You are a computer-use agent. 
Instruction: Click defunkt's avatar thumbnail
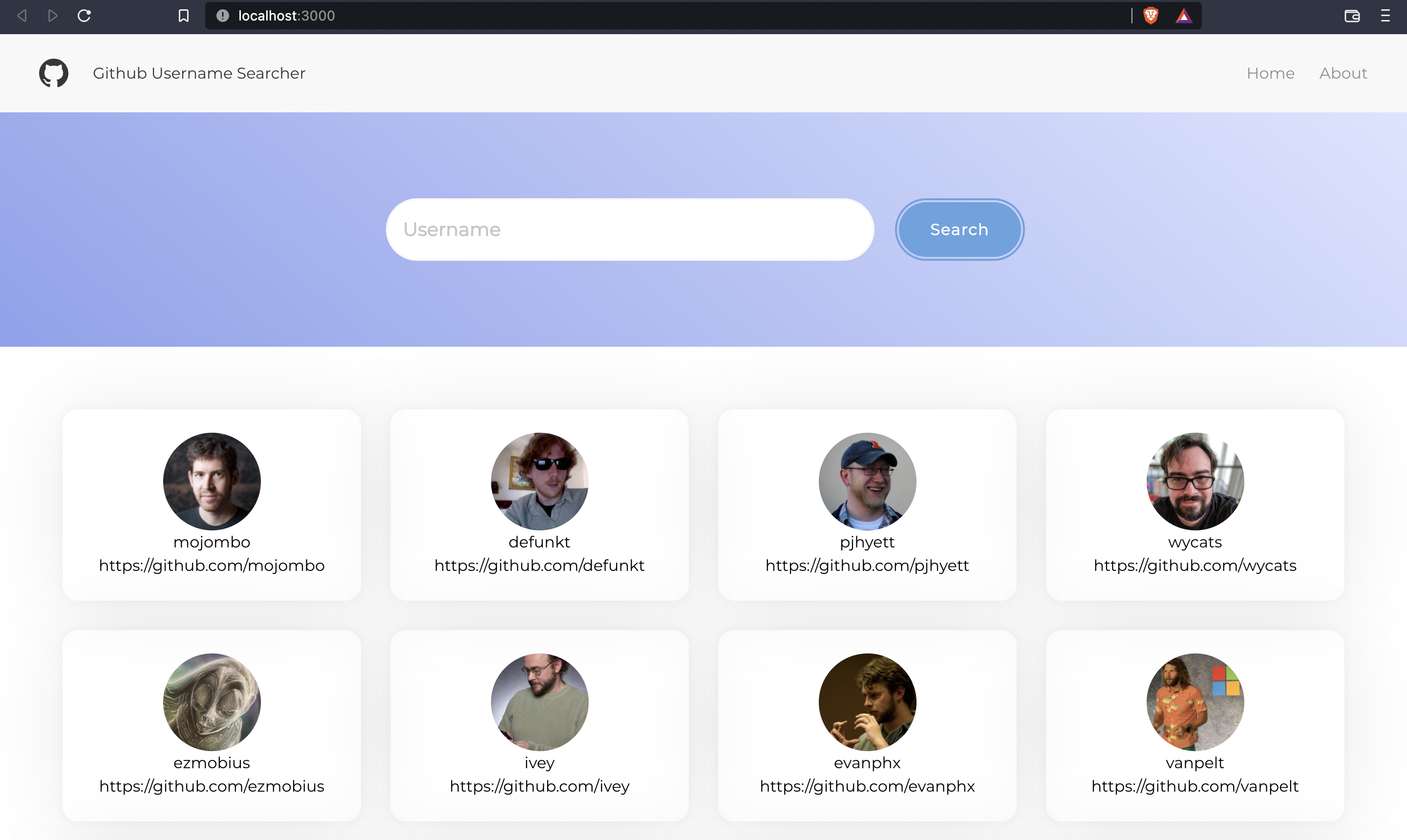pos(539,481)
